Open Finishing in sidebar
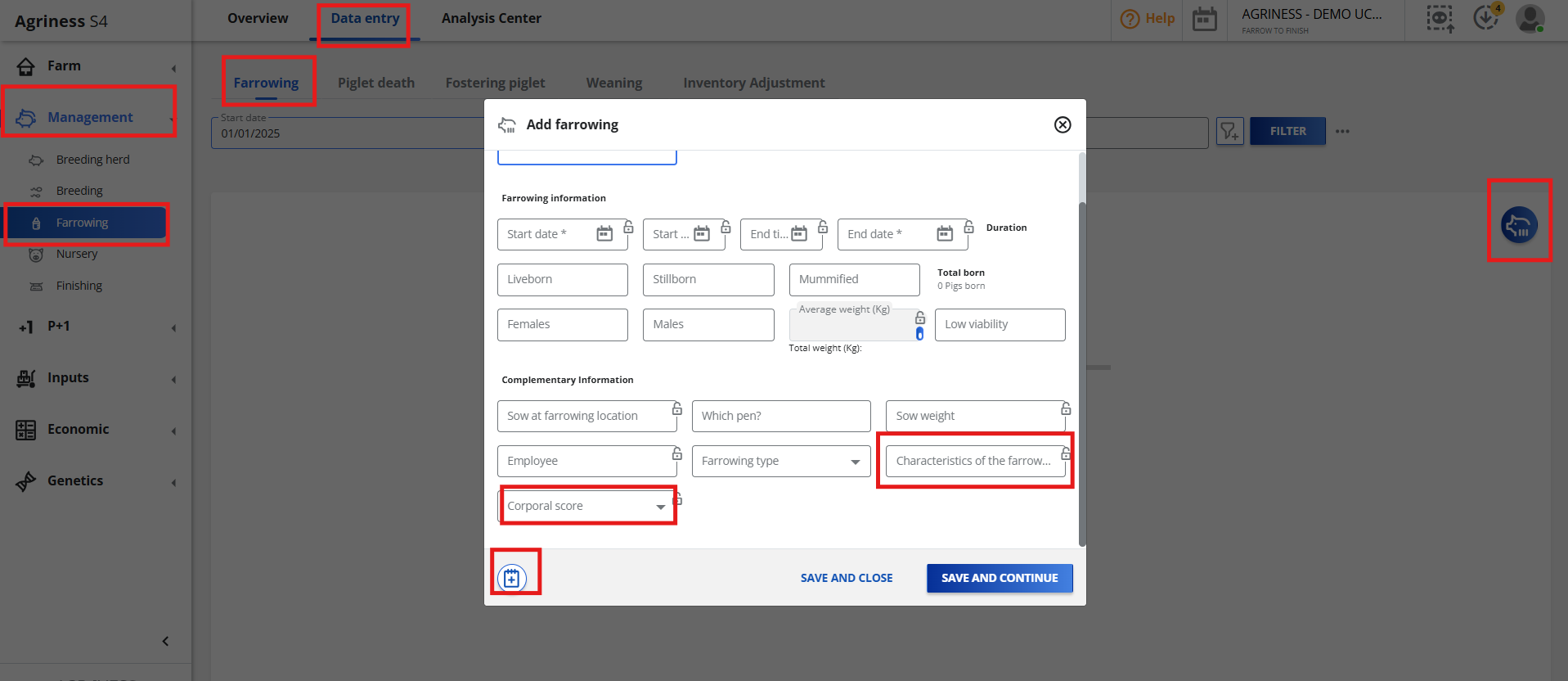Image resolution: width=1568 pixels, height=681 pixels. 79,286
